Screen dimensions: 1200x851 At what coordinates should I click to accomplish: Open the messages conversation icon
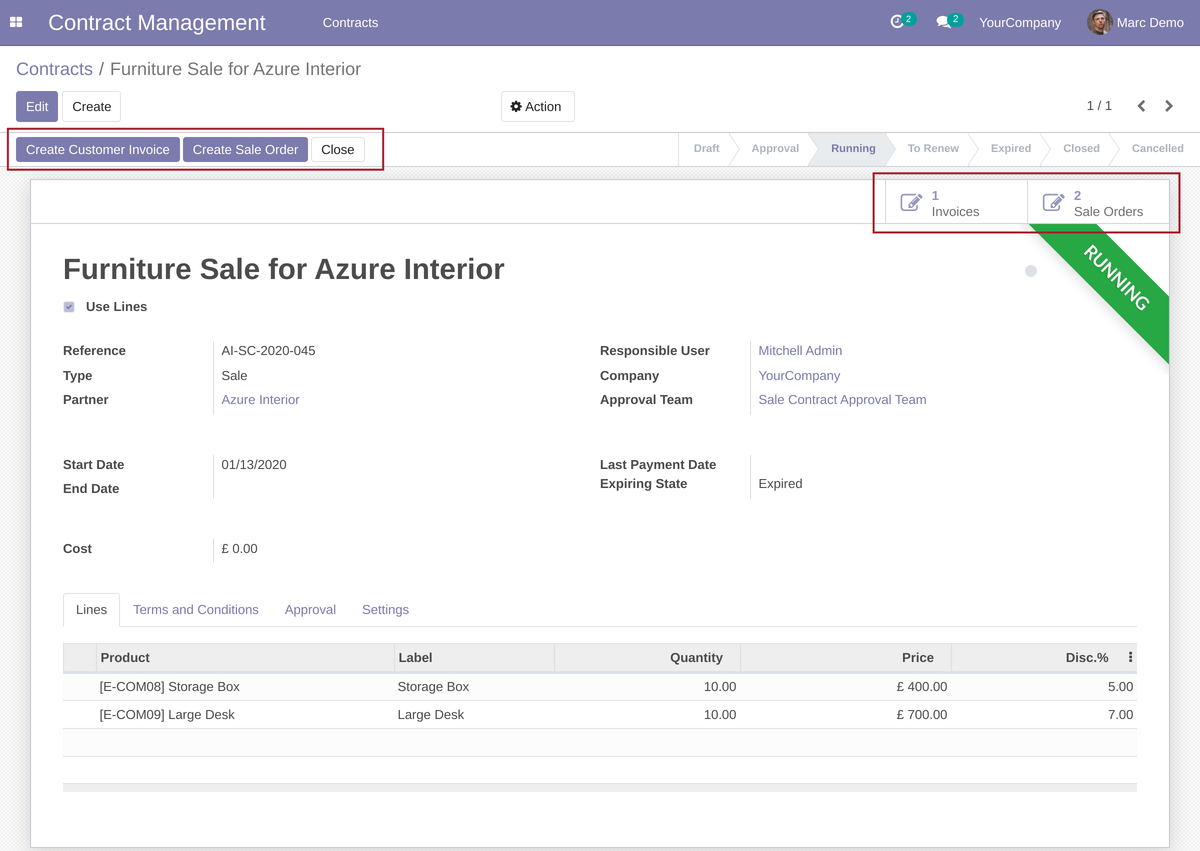click(x=944, y=20)
